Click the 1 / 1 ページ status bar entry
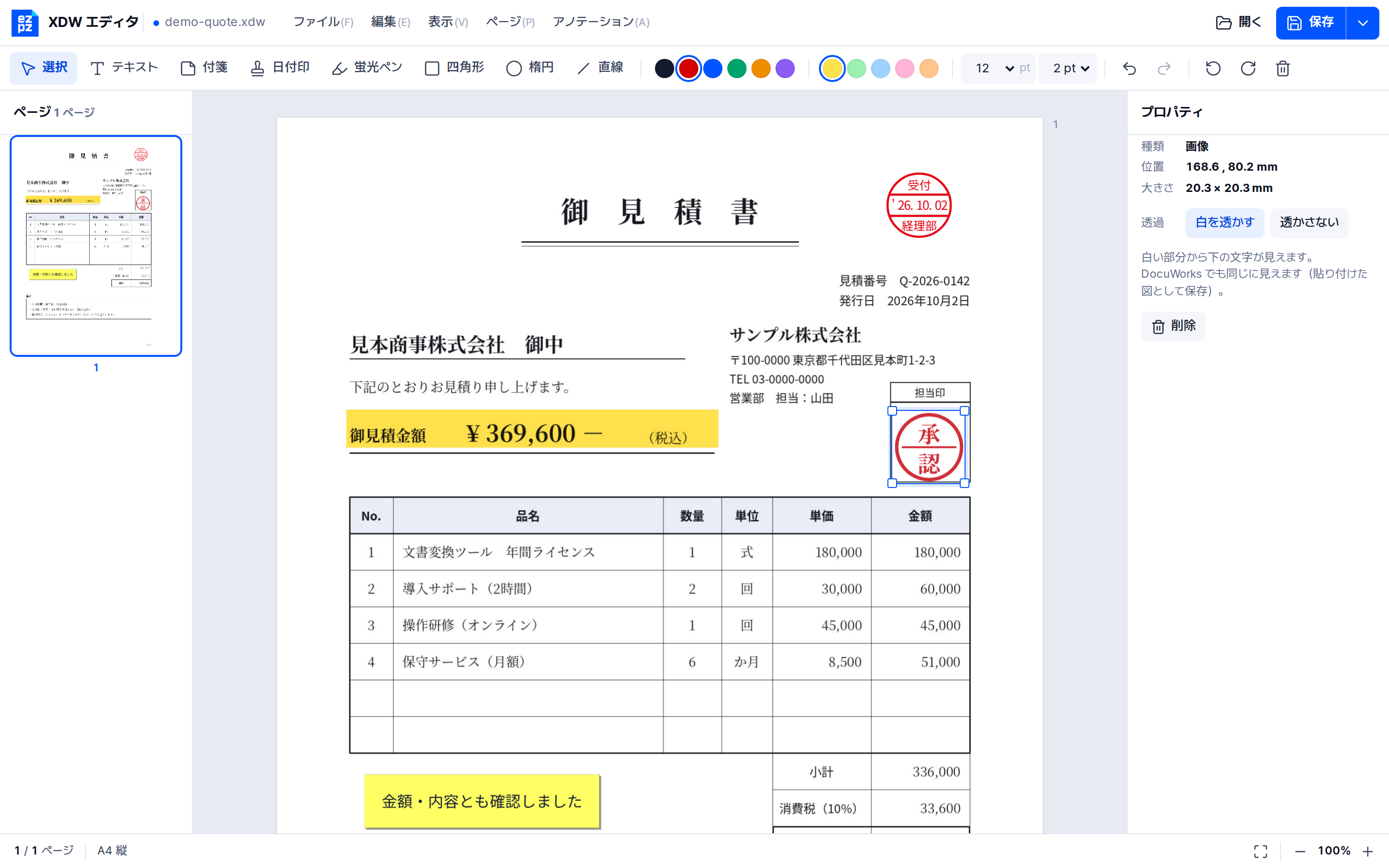Viewport: 1389px width, 868px height. [44, 850]
